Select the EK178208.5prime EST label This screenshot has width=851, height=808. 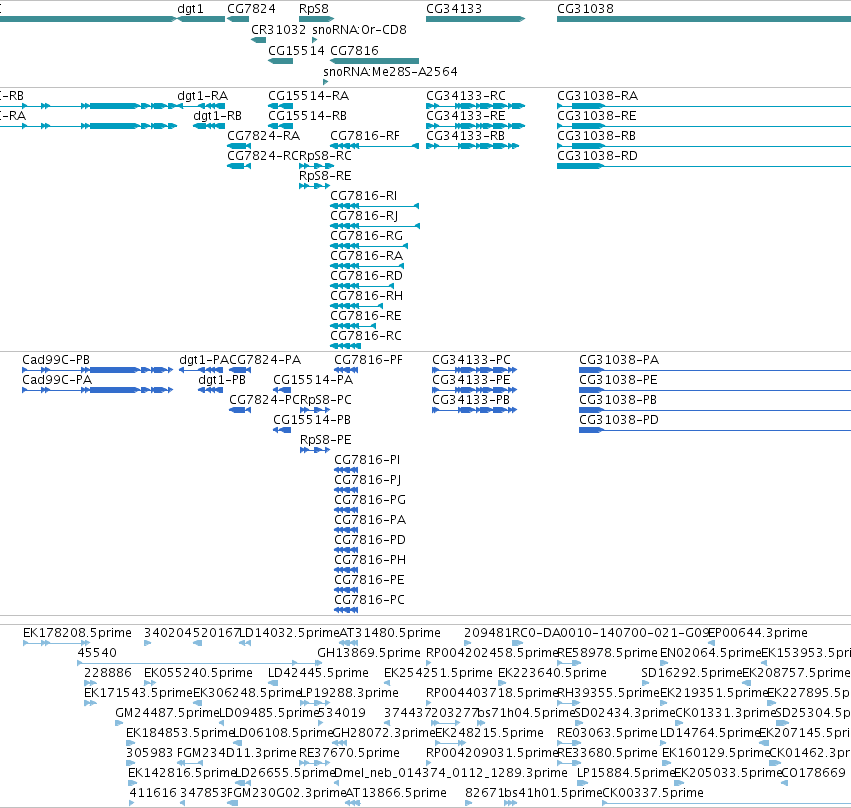tap(77, 633)
